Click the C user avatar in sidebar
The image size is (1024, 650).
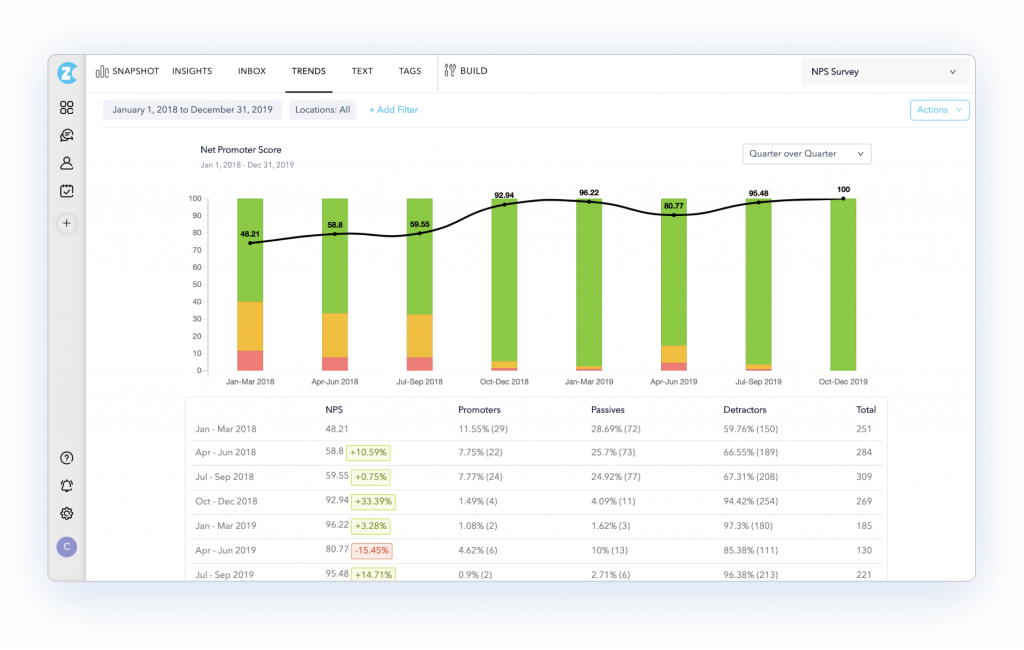click(66, 547)
